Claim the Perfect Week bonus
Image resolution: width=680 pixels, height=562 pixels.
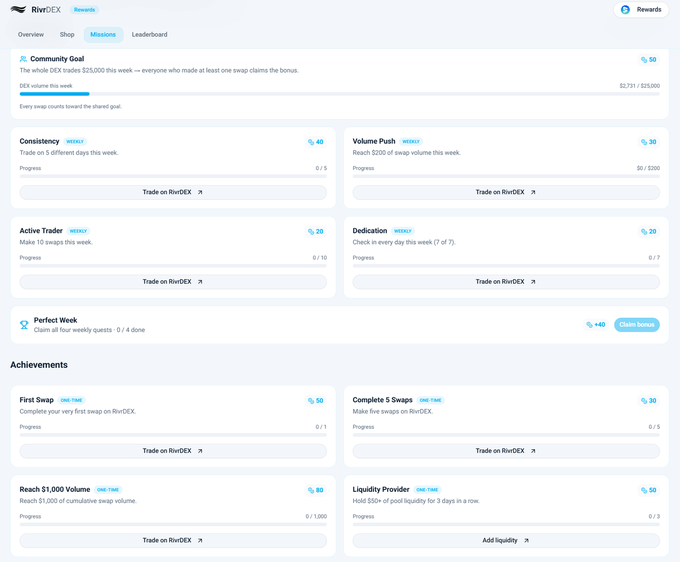click(637, 325)
